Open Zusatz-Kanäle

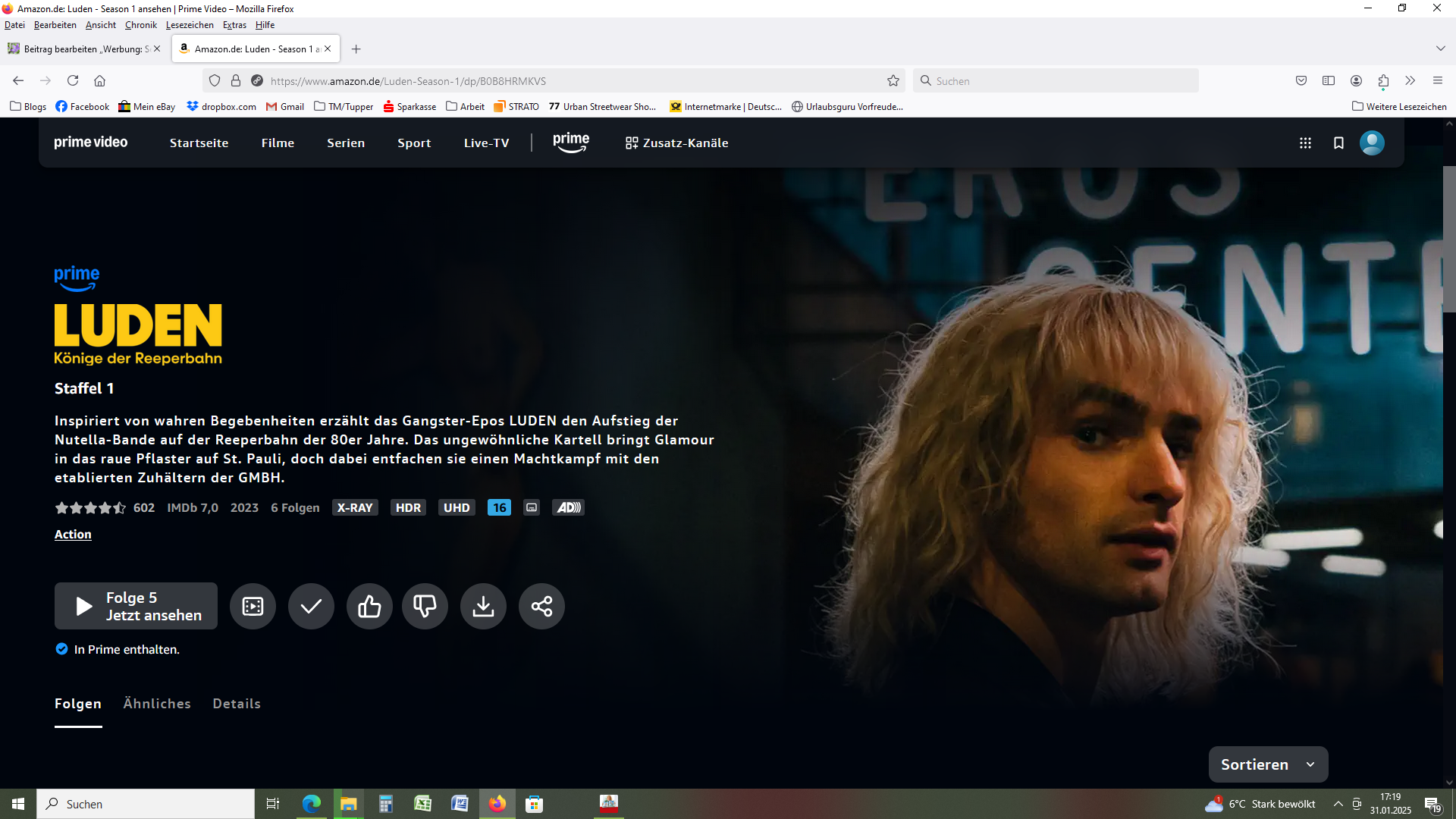pos(676,143)
